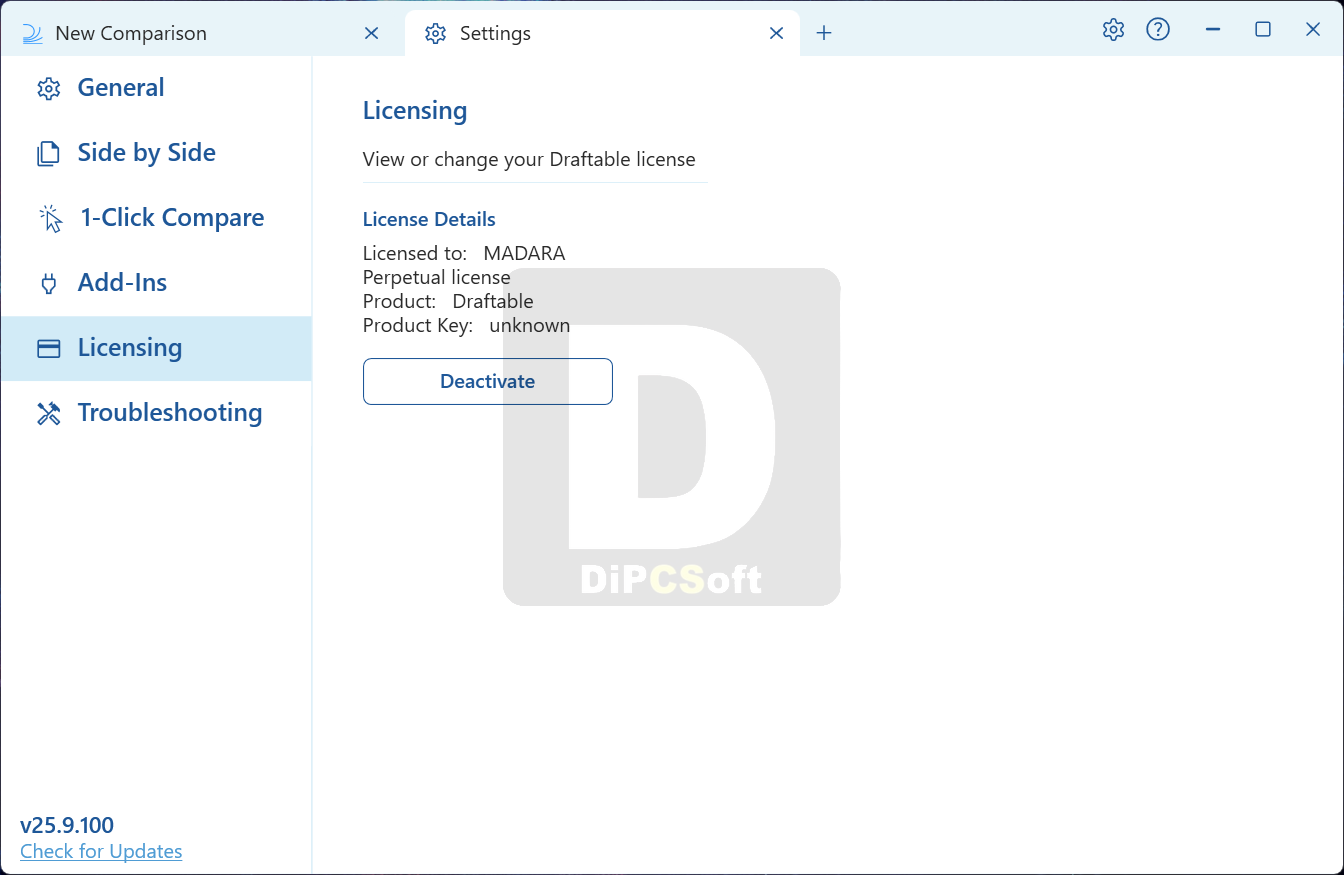Open General settings section

[x=156, y=88]
